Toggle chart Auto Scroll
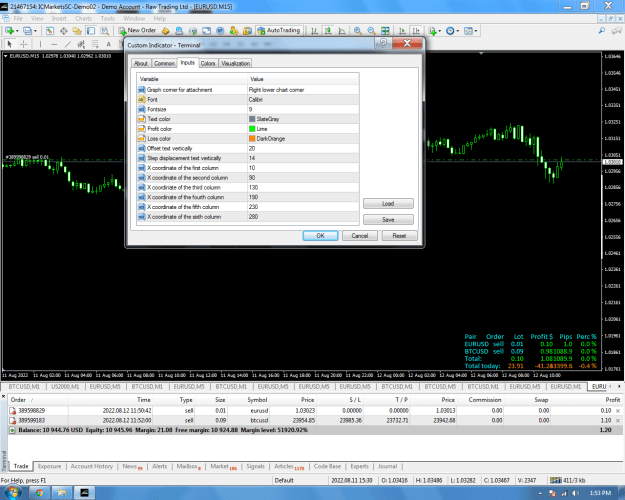The image size is (625, 500). [x=402, y=31]
